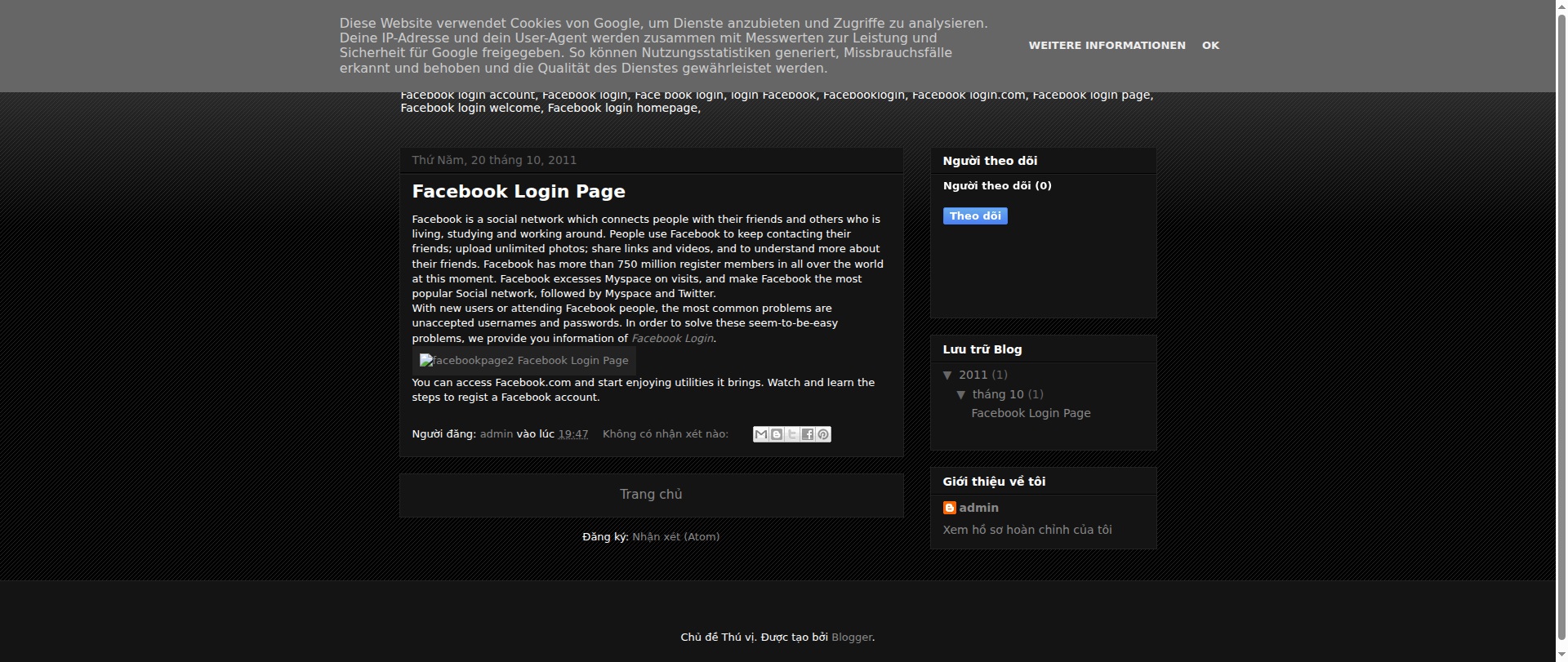Click the BlogThis! share icon
Screen dimensions: 1568x662
[777, 434]
